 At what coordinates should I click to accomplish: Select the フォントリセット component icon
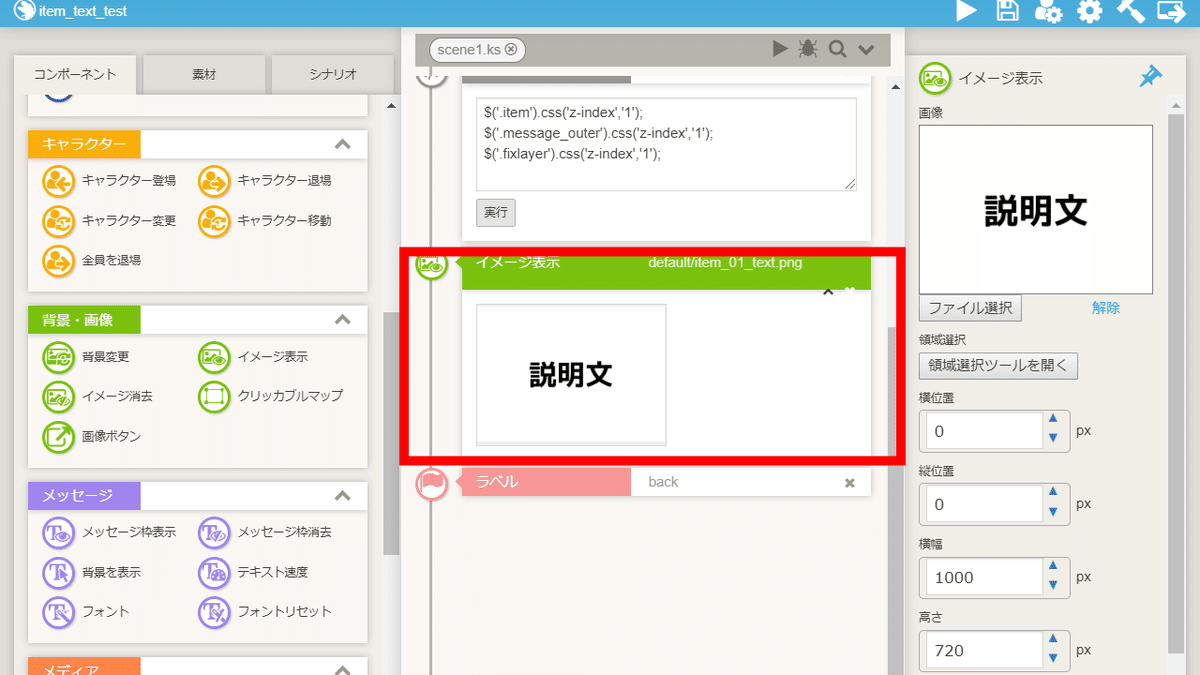pos(214,612)
